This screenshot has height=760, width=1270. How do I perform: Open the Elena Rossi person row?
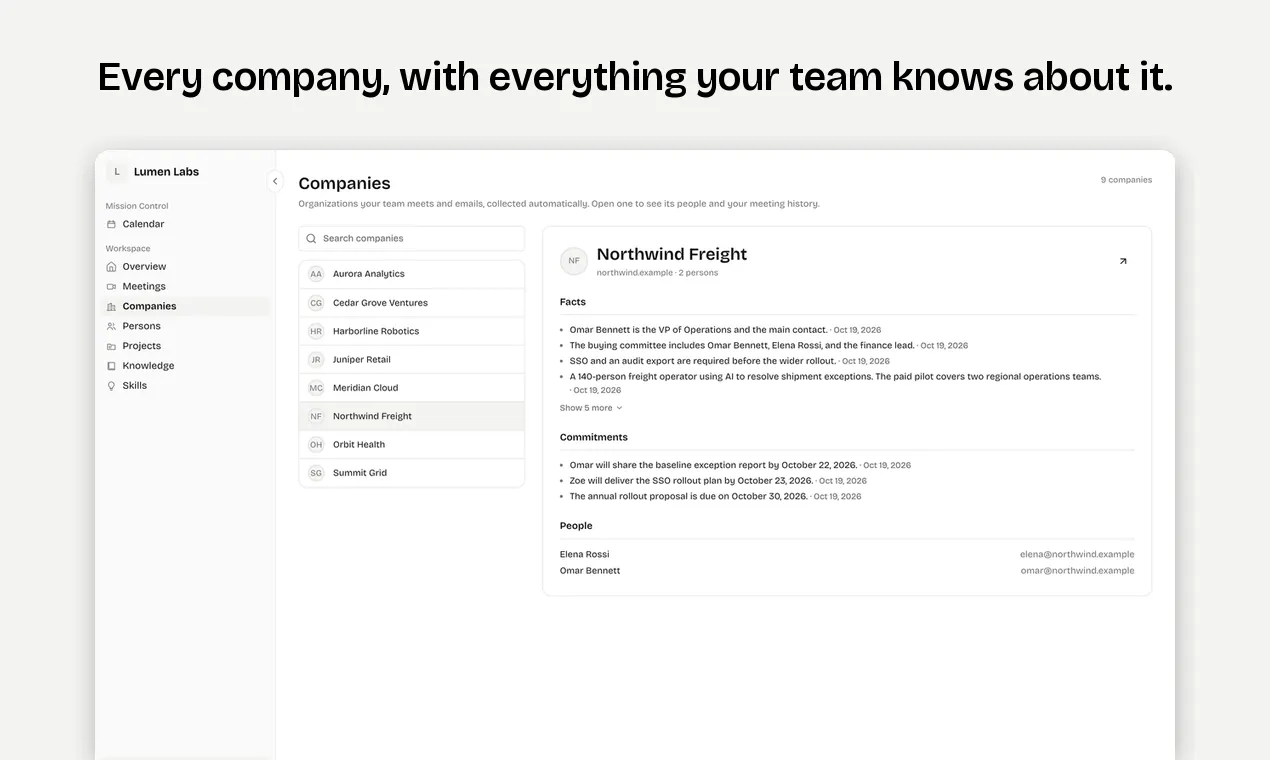click(x=847, y=554)
